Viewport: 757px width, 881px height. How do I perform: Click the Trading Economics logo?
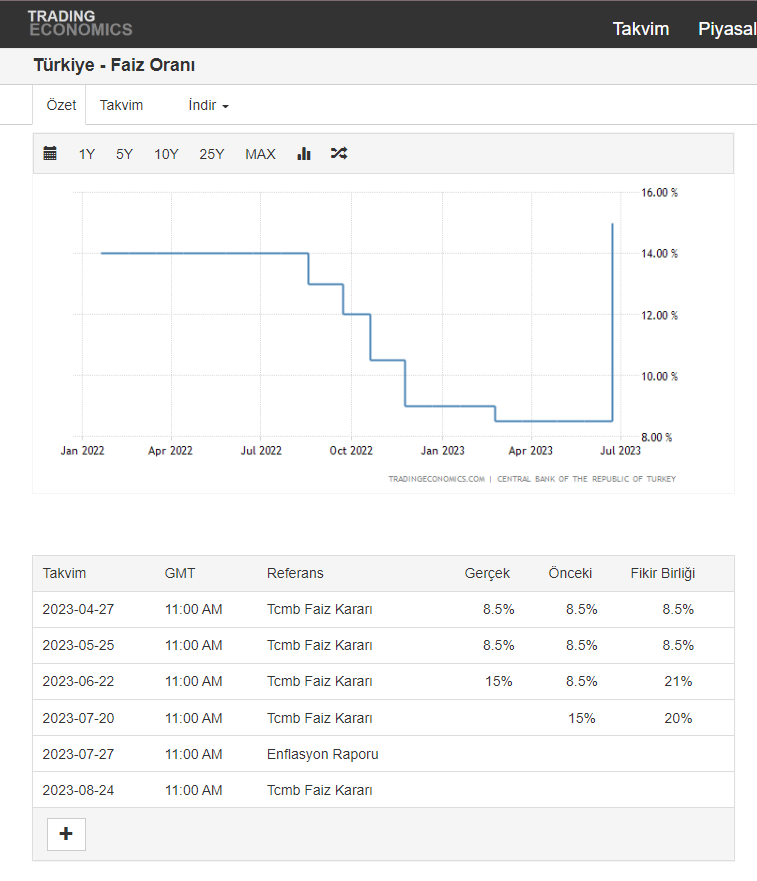tap(79, 23)
